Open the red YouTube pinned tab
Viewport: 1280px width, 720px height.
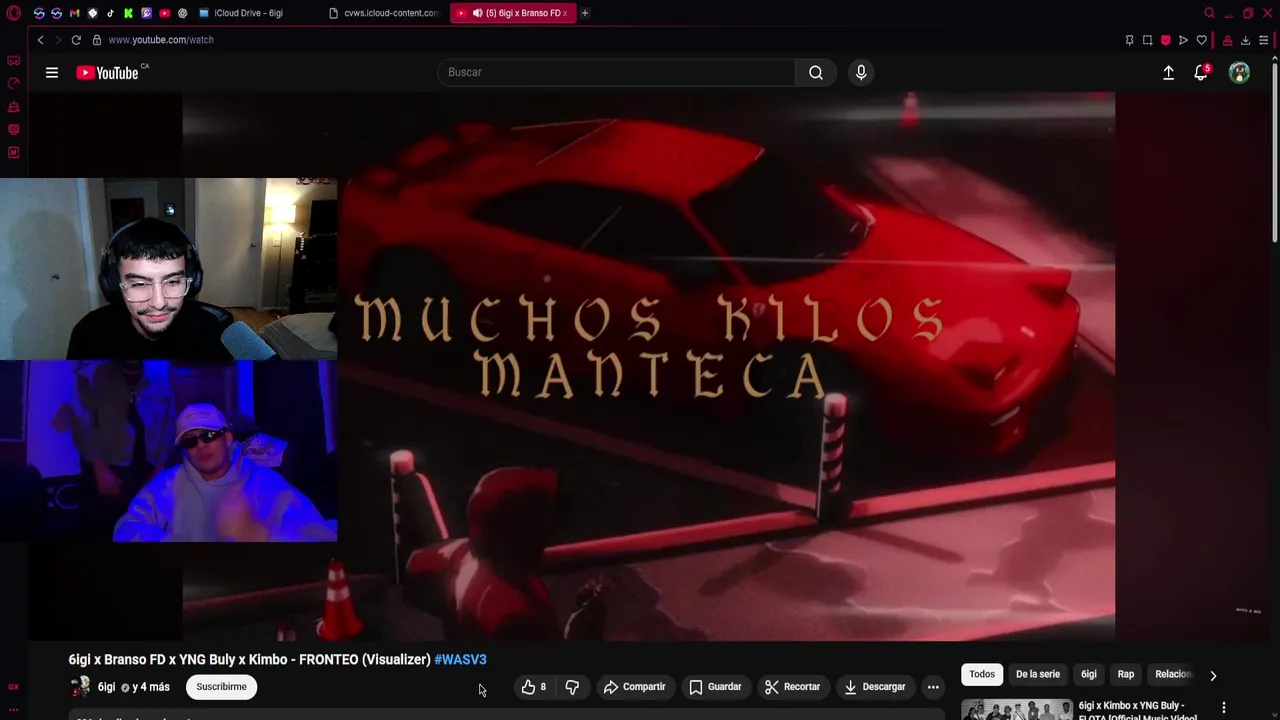(x=165, y=13)
